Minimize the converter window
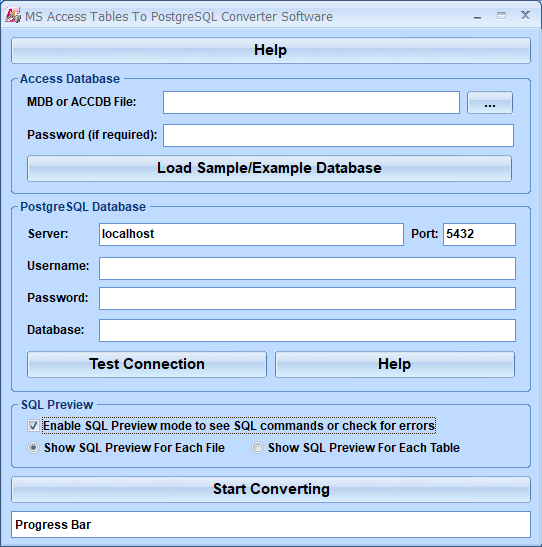This screenshot has width=542, height=547. pyautogui.click(x=477, y=16)
